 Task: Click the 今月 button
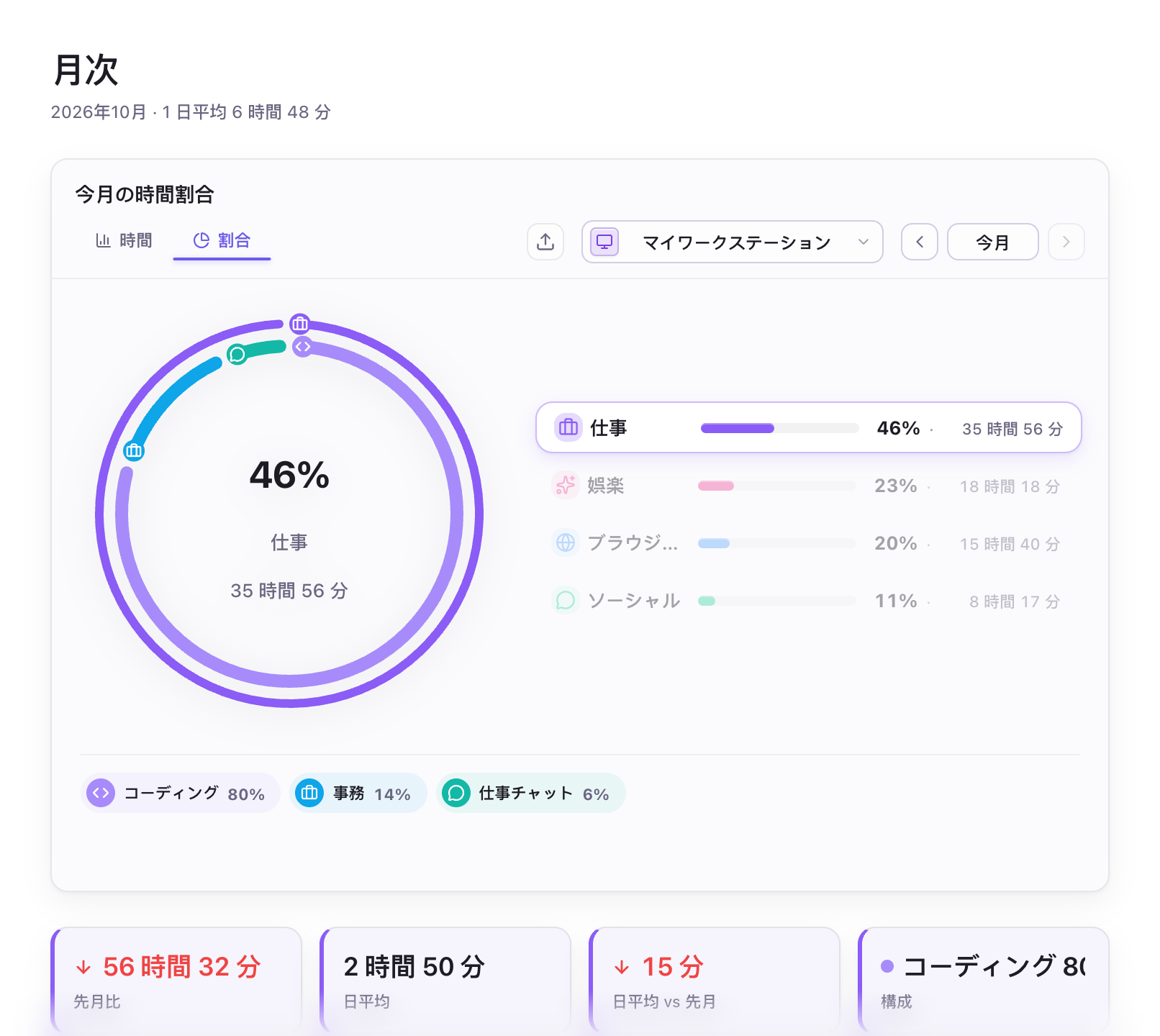pyautogui.click(x=993, y=242)
